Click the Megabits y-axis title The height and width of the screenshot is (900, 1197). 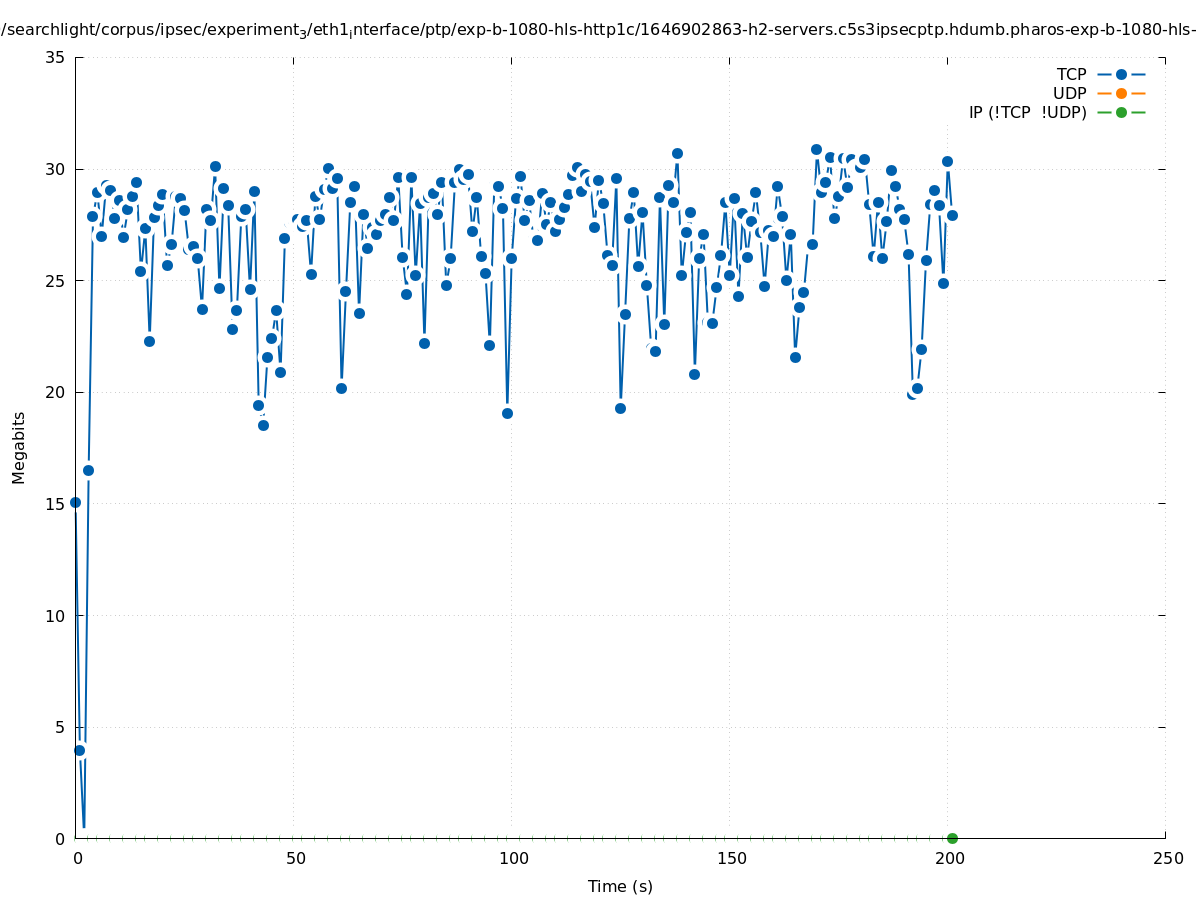[19, 447]
